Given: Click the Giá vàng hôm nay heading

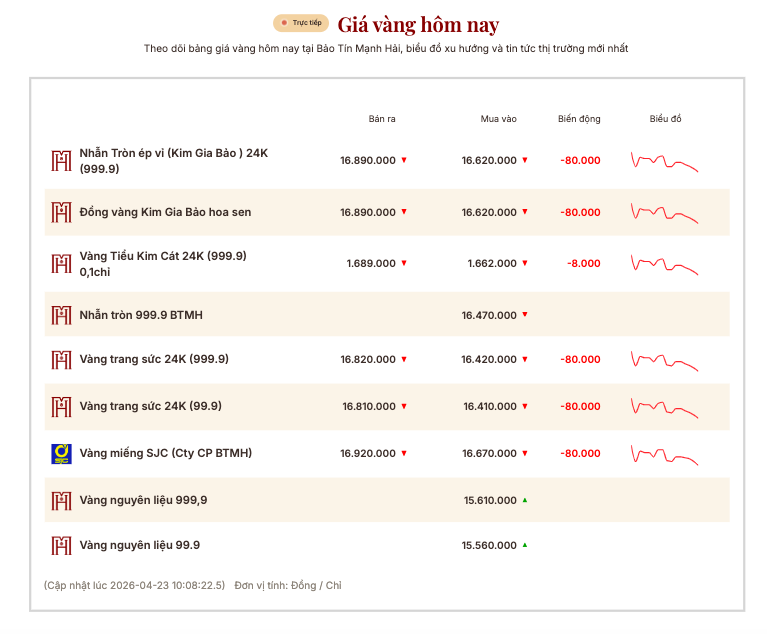Looking at the screenshot, I should point(418,24).
